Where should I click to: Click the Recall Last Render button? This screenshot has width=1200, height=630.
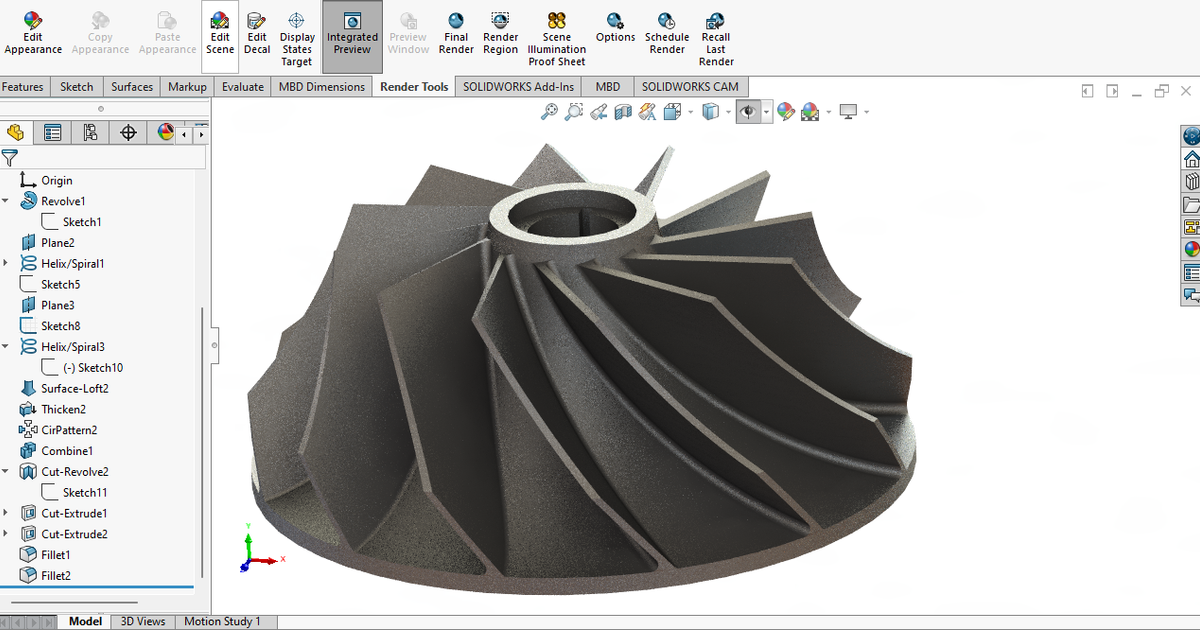(x=716, y=33)
